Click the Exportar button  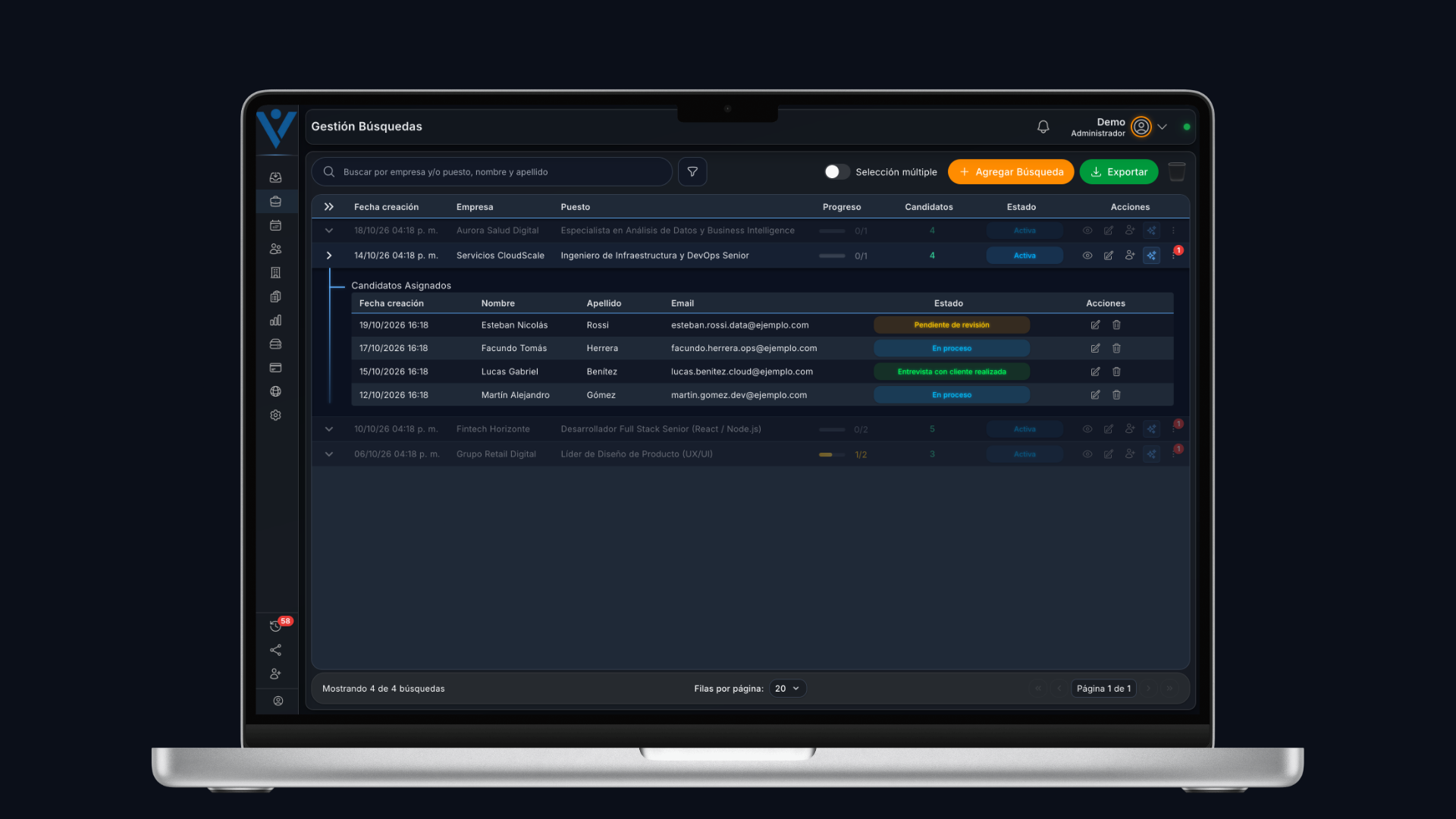tap(1119, 172)
